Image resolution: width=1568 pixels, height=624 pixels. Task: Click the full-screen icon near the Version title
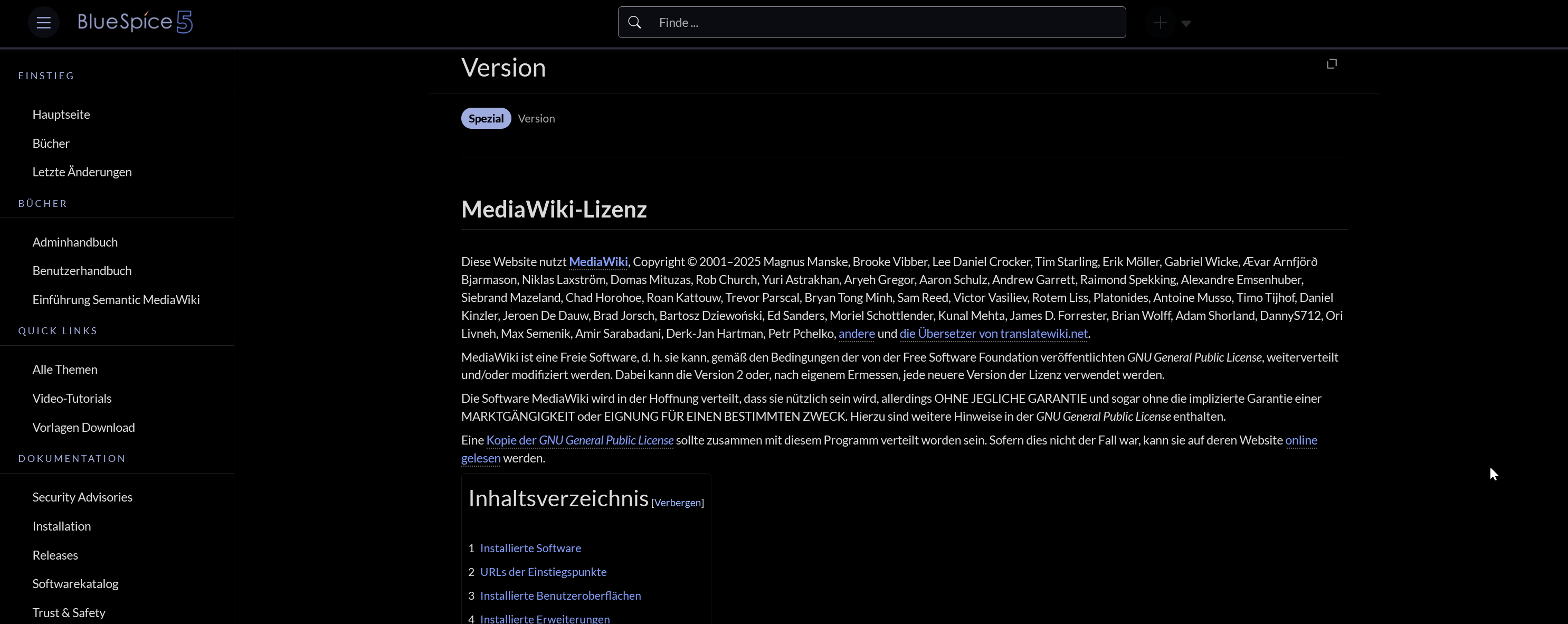coord(1331,64)
